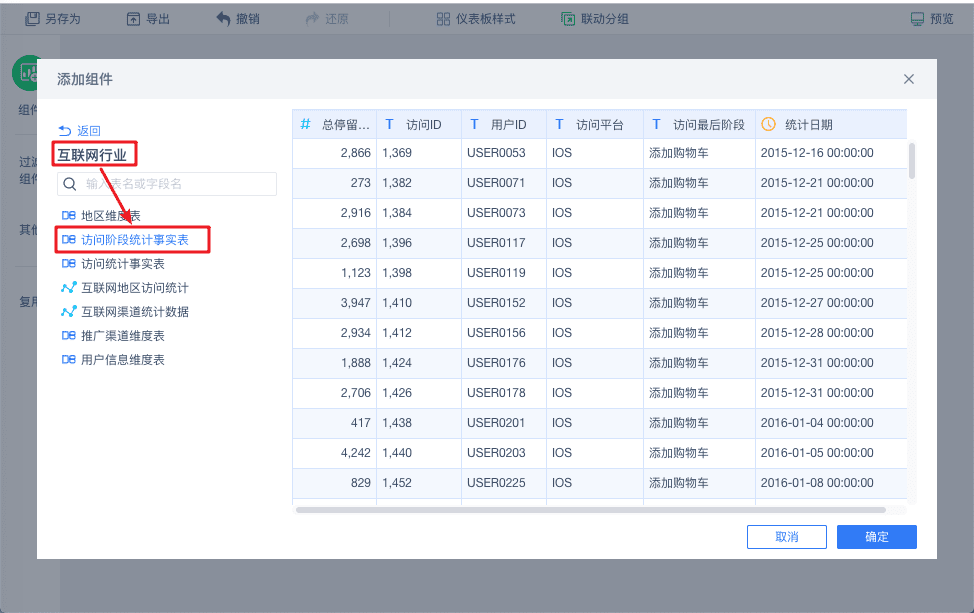Screen dimensions: 974x613
Task: Select the 推广渠道维度表 table
Action: coord(123,336)
